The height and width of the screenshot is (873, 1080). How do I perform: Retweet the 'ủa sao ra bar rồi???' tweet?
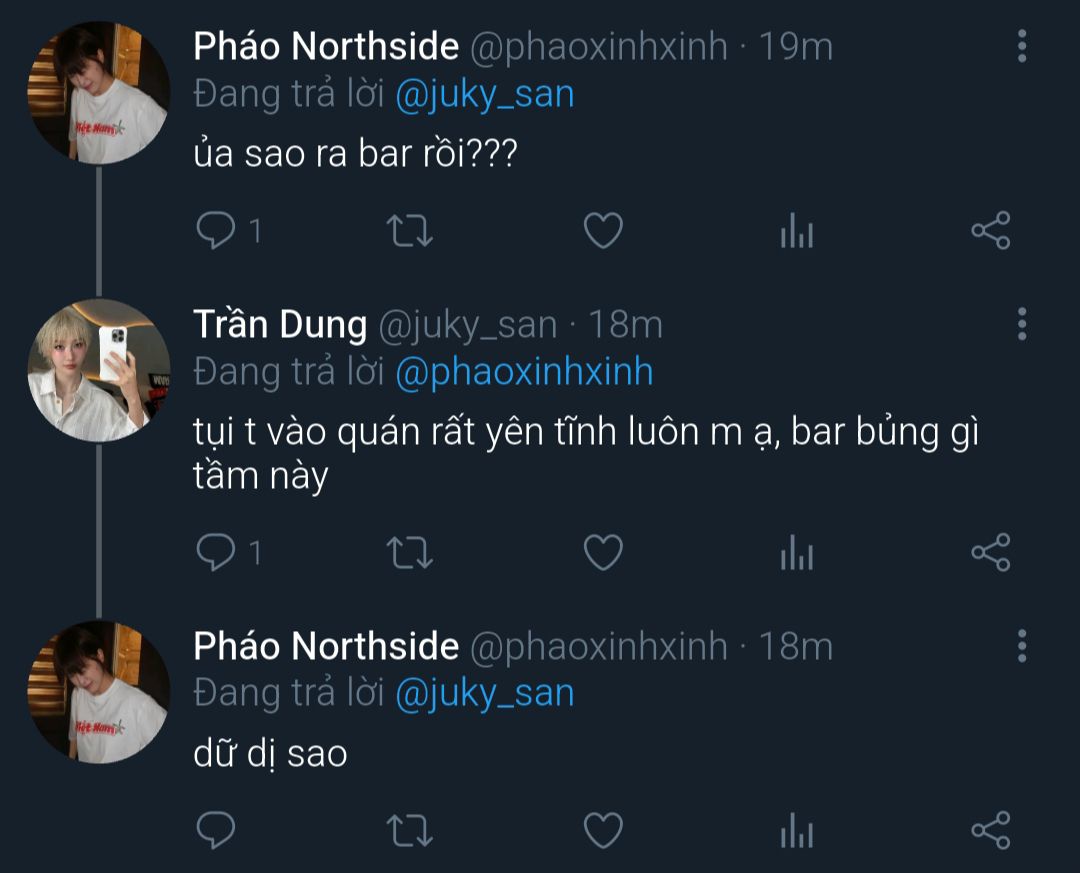click(x=409, y=231)
